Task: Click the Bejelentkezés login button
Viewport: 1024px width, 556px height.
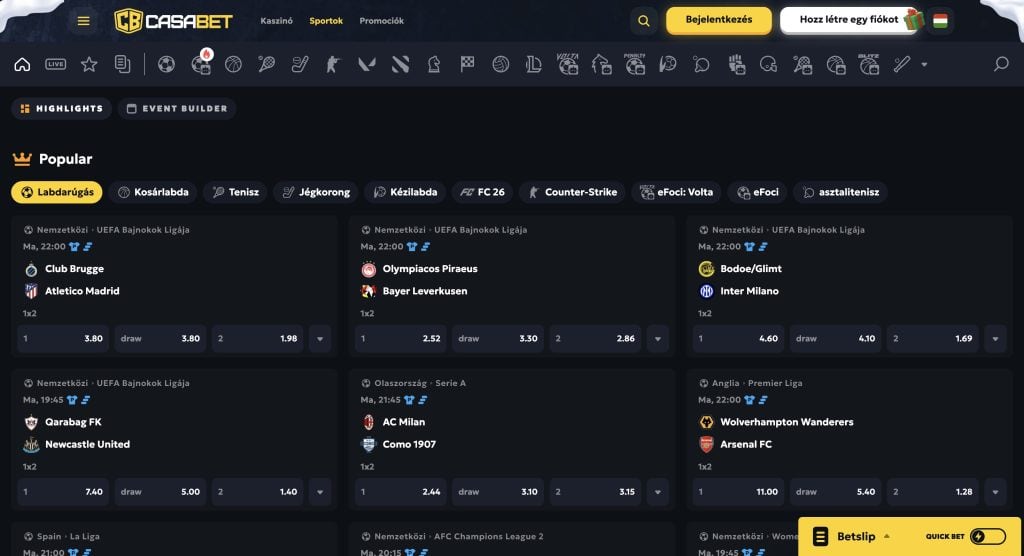Action: 718,20
